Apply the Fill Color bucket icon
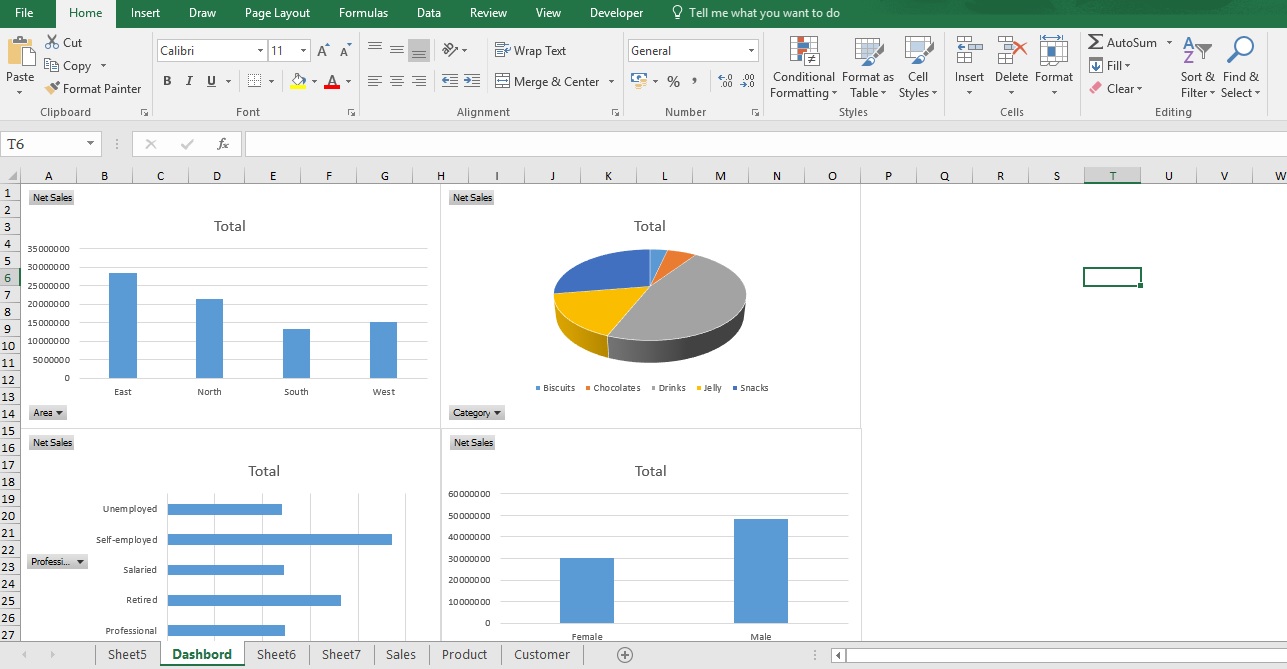The width and height of the screenshot is (1287, 669). [297, 81]
